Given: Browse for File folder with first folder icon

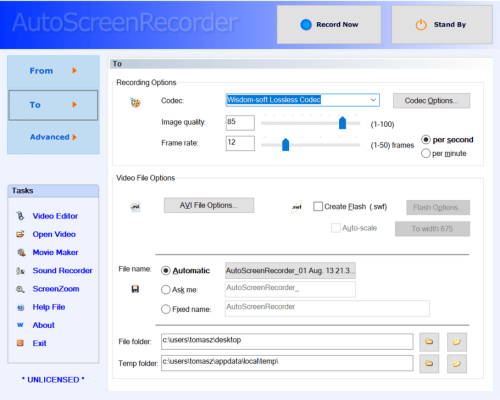Looking at the screenshot, I should point(429,342).
